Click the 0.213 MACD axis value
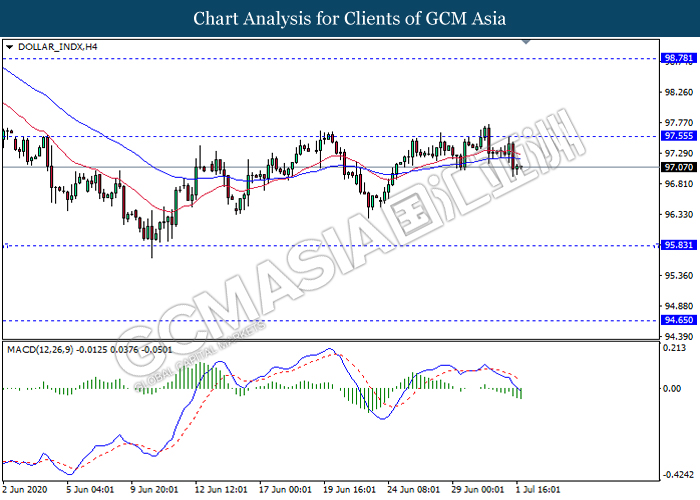 [675, 348]
